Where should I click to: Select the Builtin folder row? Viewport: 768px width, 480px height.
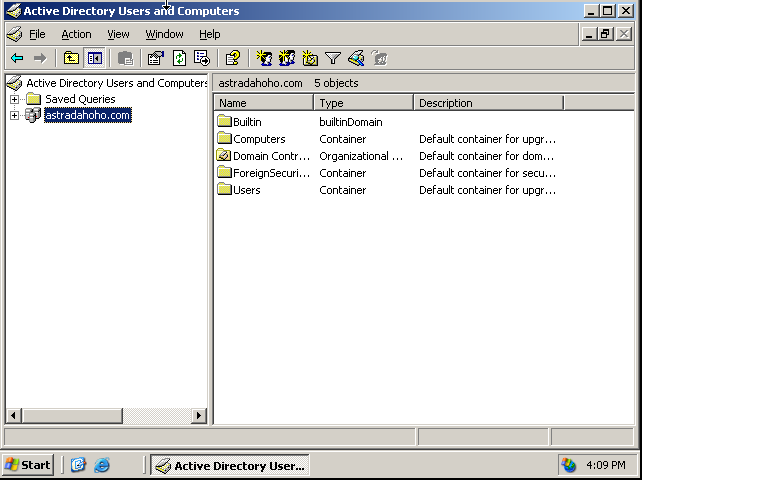pyautogui.click(x=247, y=122)
